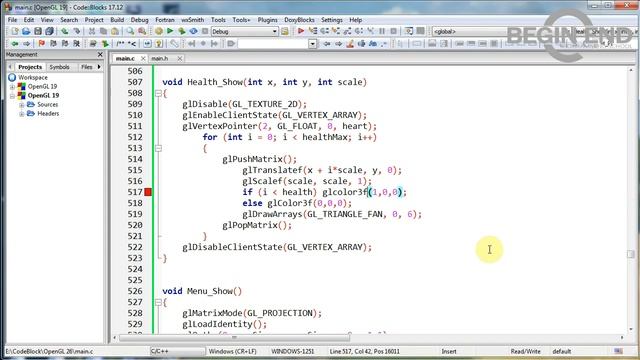The width and height of the screenshot is (640, 360).
Task: Collapse the Menu_Show fold at line 527
Action: pos(158,302)
